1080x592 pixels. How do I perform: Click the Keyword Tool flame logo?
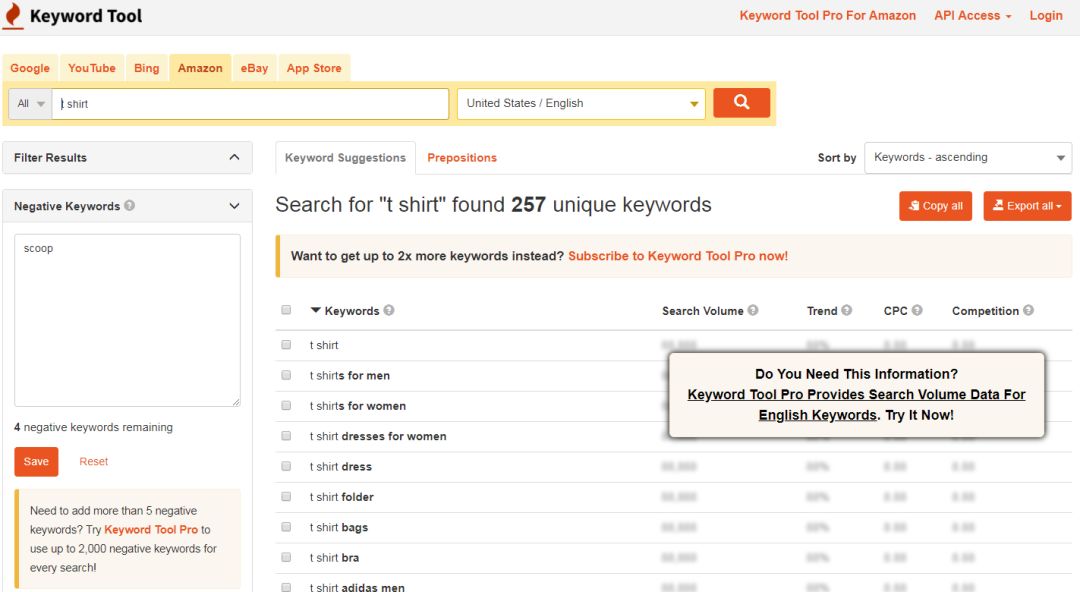coord(13,16)
